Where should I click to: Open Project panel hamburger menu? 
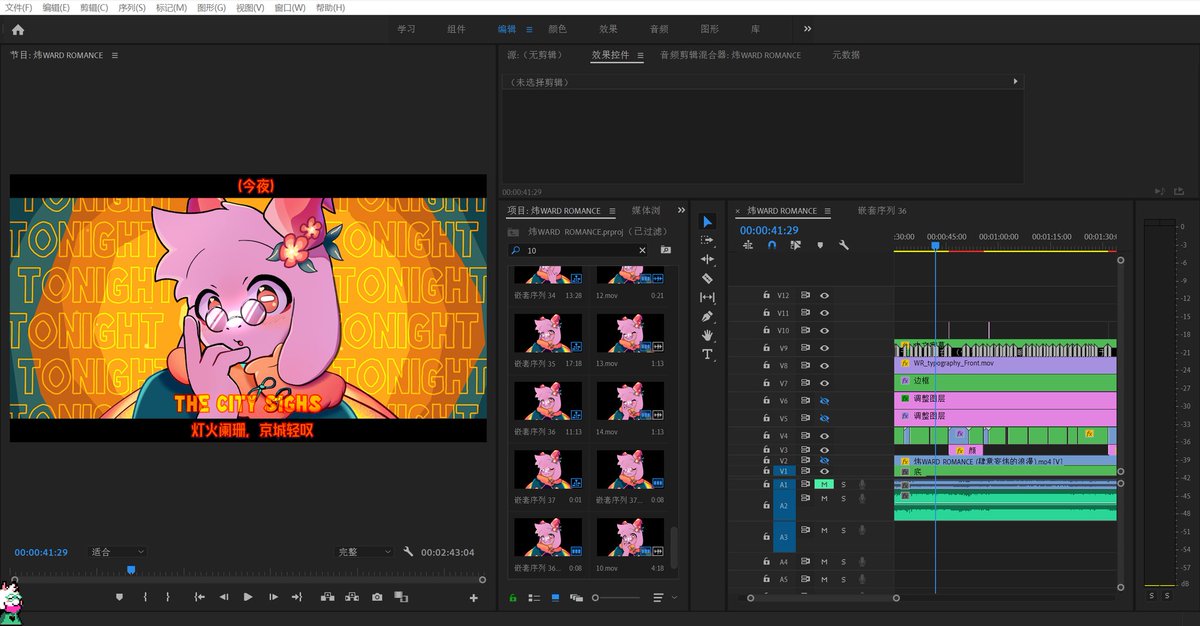coord(610,211)
